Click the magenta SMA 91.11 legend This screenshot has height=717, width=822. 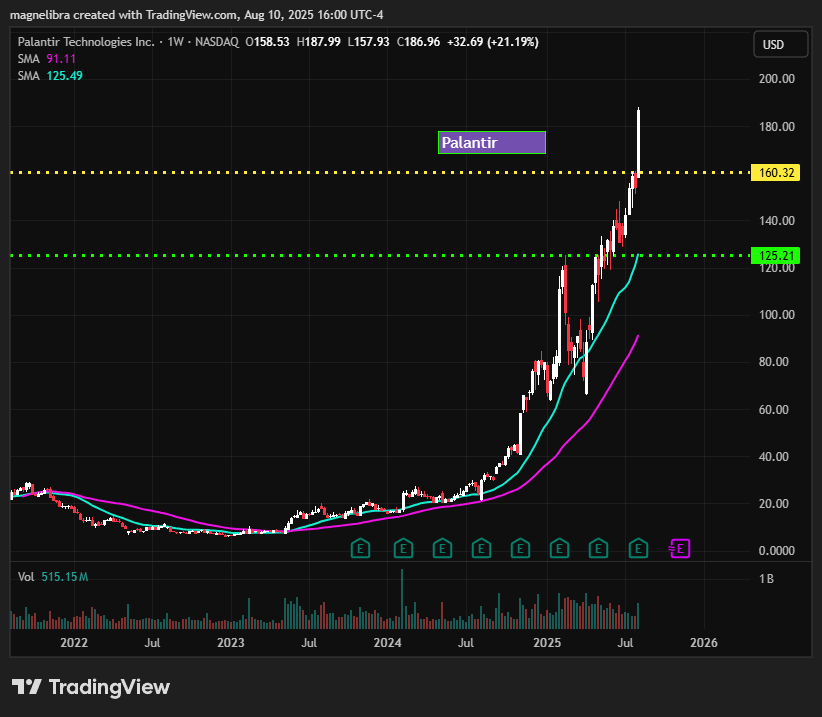coord(47,59)
